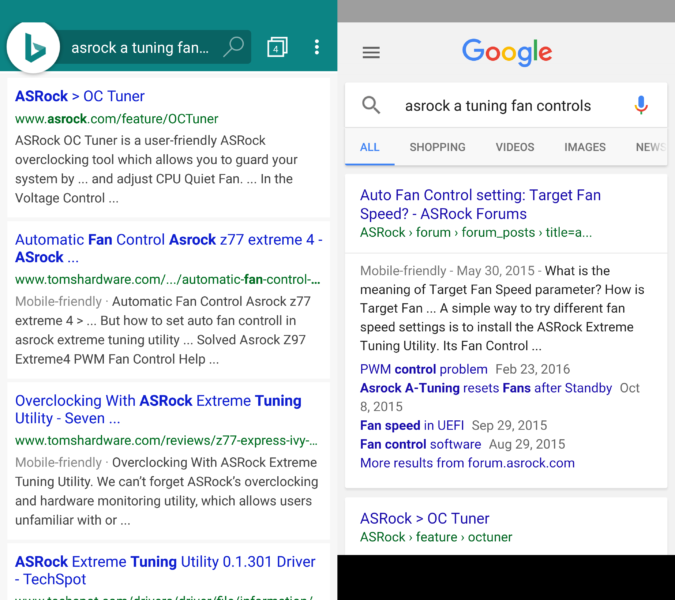The width and height of the screenshot is (675, 600).
Task: Tap the Bing logo icon
Action: [33, 47]
